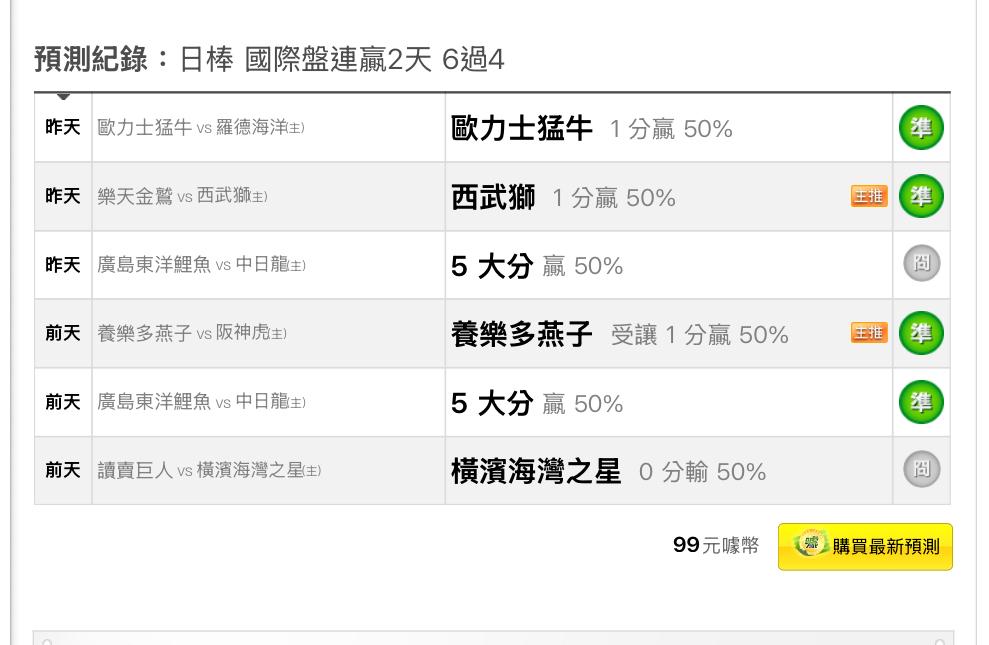The height and width of the screenshot is (645, 989).
Task: Click the 預測紀錄 heading title
Action: coord(91,60)
